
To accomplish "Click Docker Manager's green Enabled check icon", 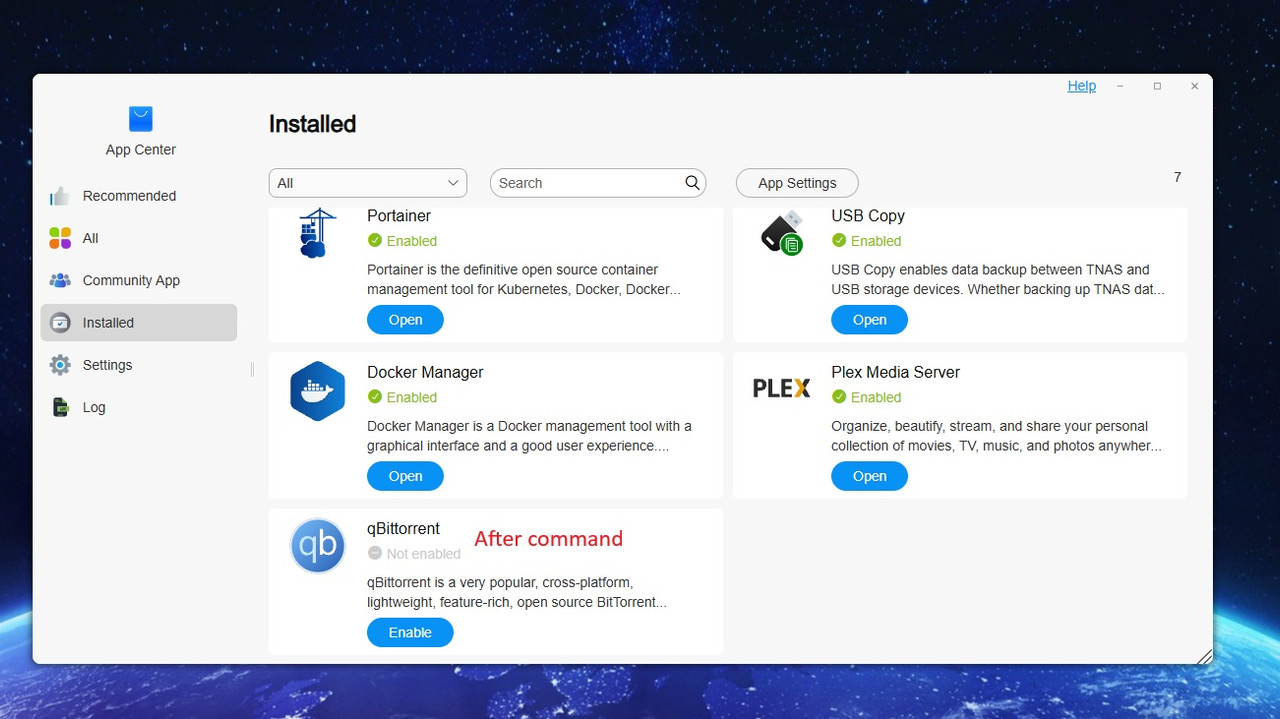I will click(375, 397).
